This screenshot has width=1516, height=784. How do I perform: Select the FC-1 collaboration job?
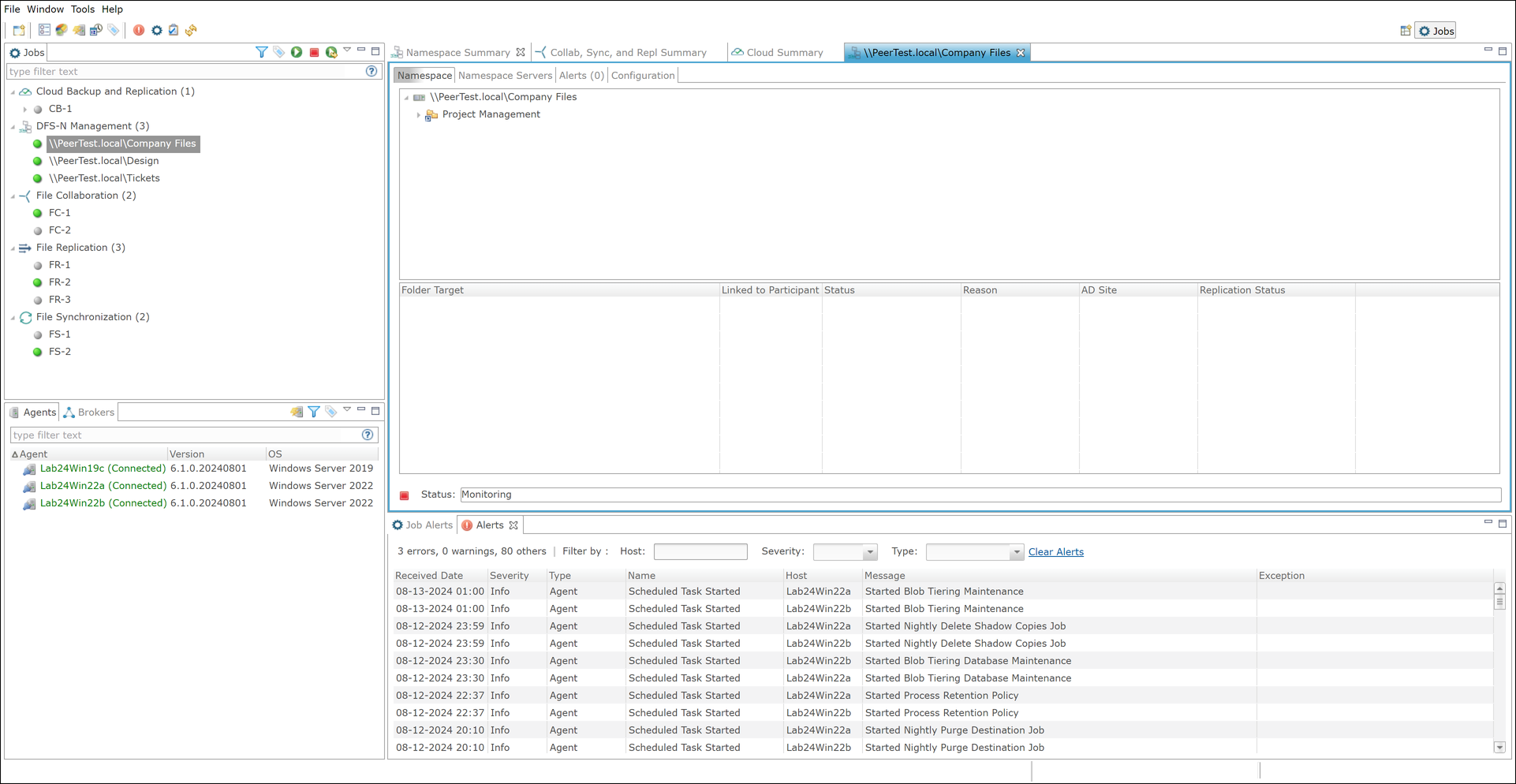pyautogui.click(x=59, y=213)
